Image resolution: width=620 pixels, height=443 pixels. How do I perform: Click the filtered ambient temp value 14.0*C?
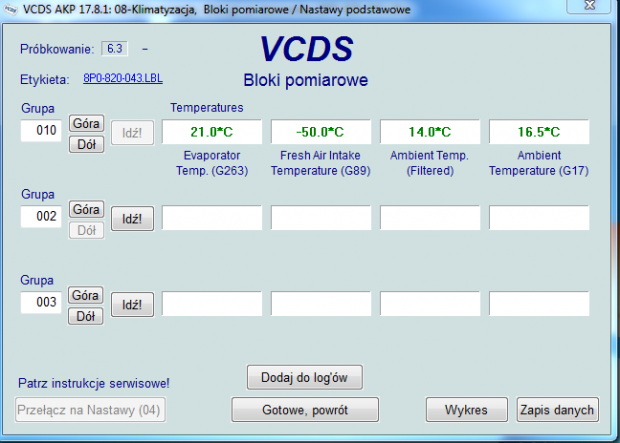tap(430, 132)
